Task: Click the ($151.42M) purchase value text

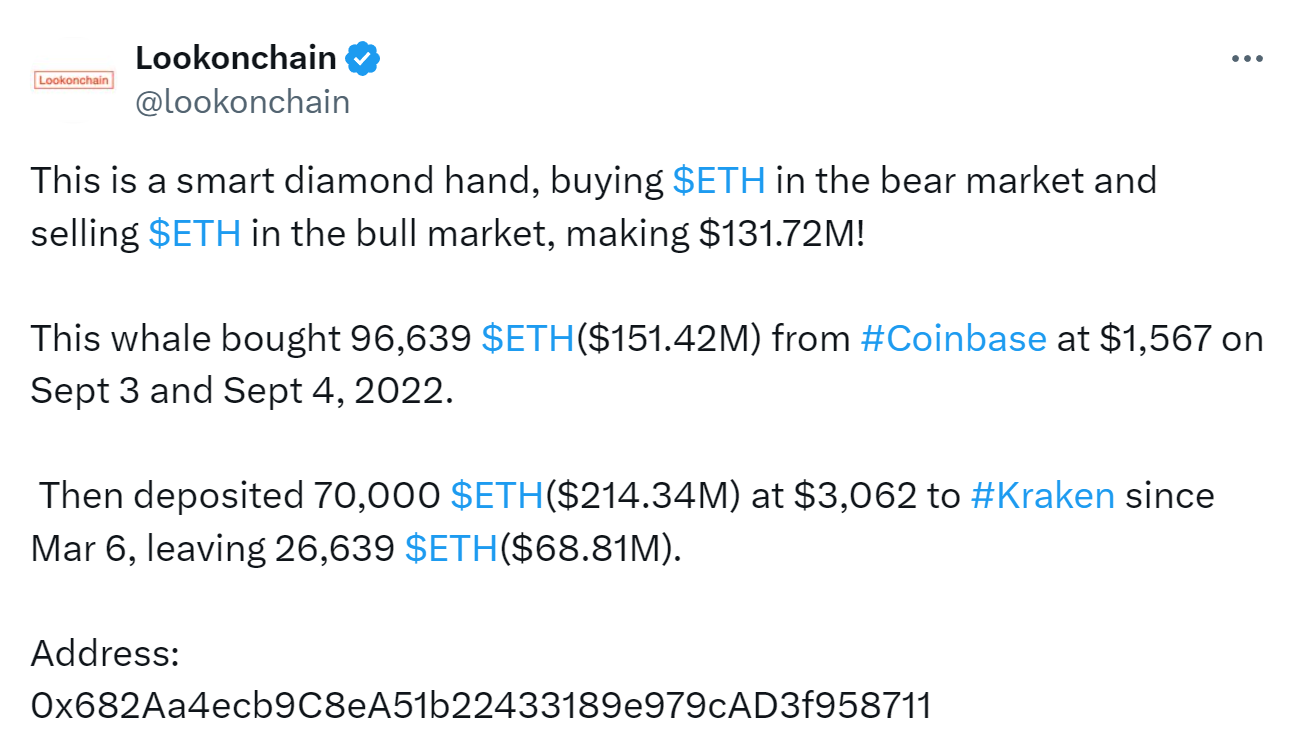Action: (671, 338)
